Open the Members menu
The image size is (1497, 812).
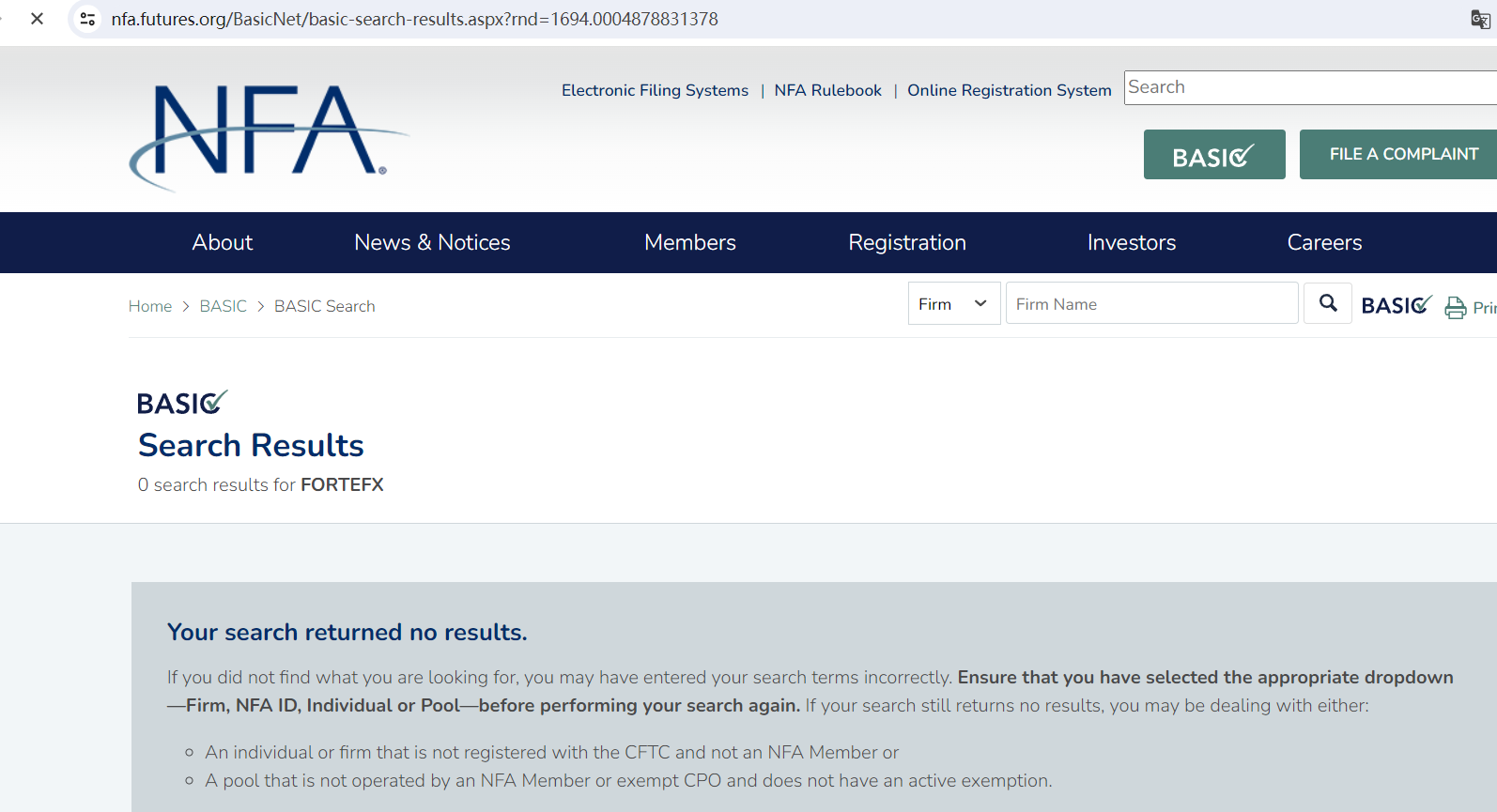690,242
